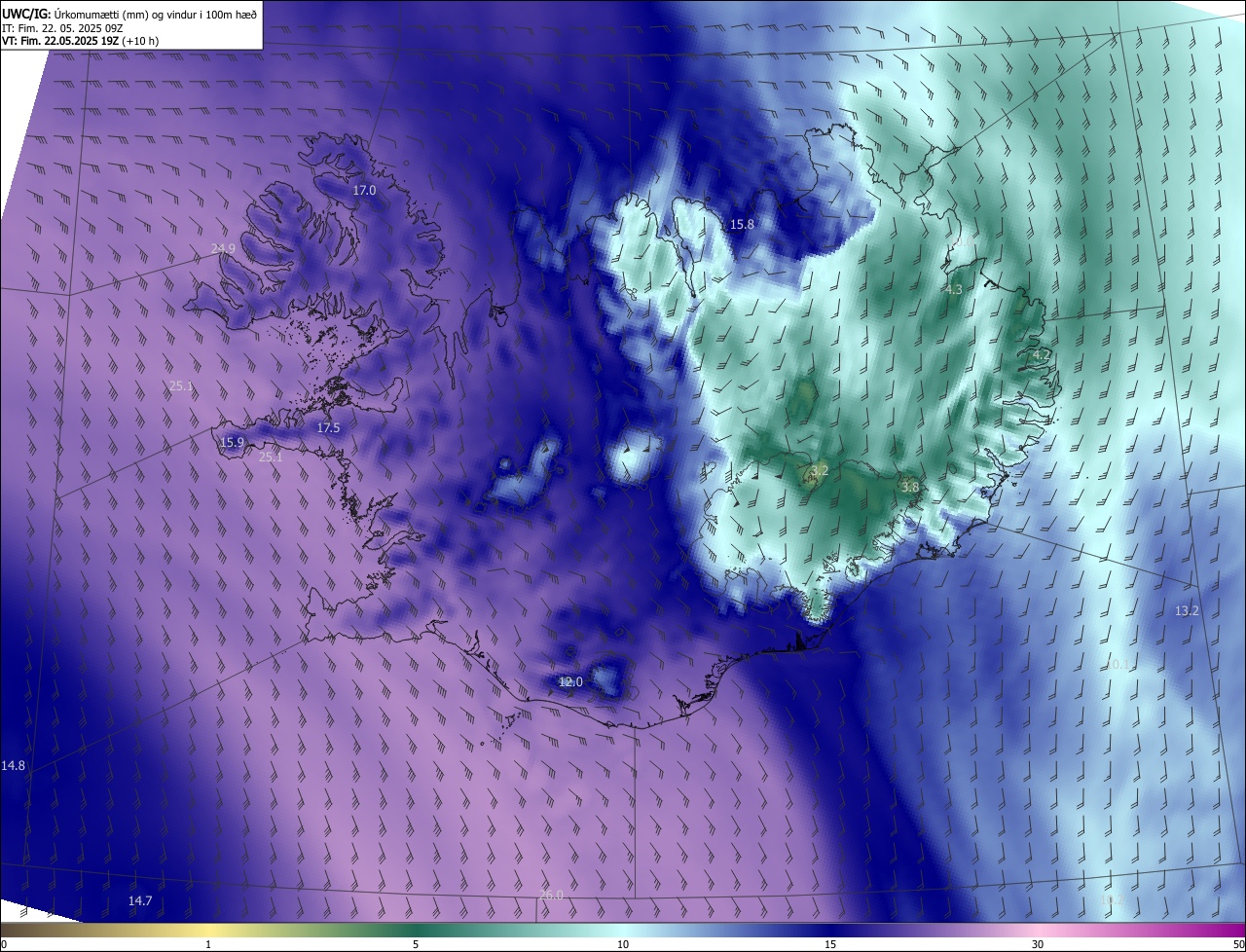1246x952 pixels.
Task: Click the legend tick label '30'
Action: coord(1038,944)
